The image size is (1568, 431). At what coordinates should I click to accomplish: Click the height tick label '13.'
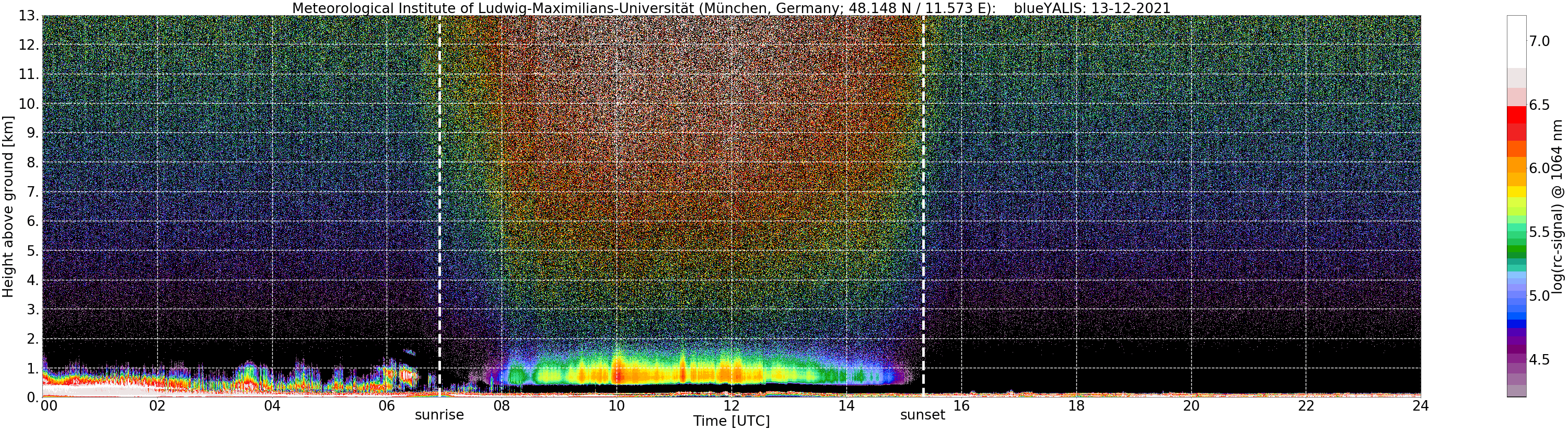[x=29, y=16]
